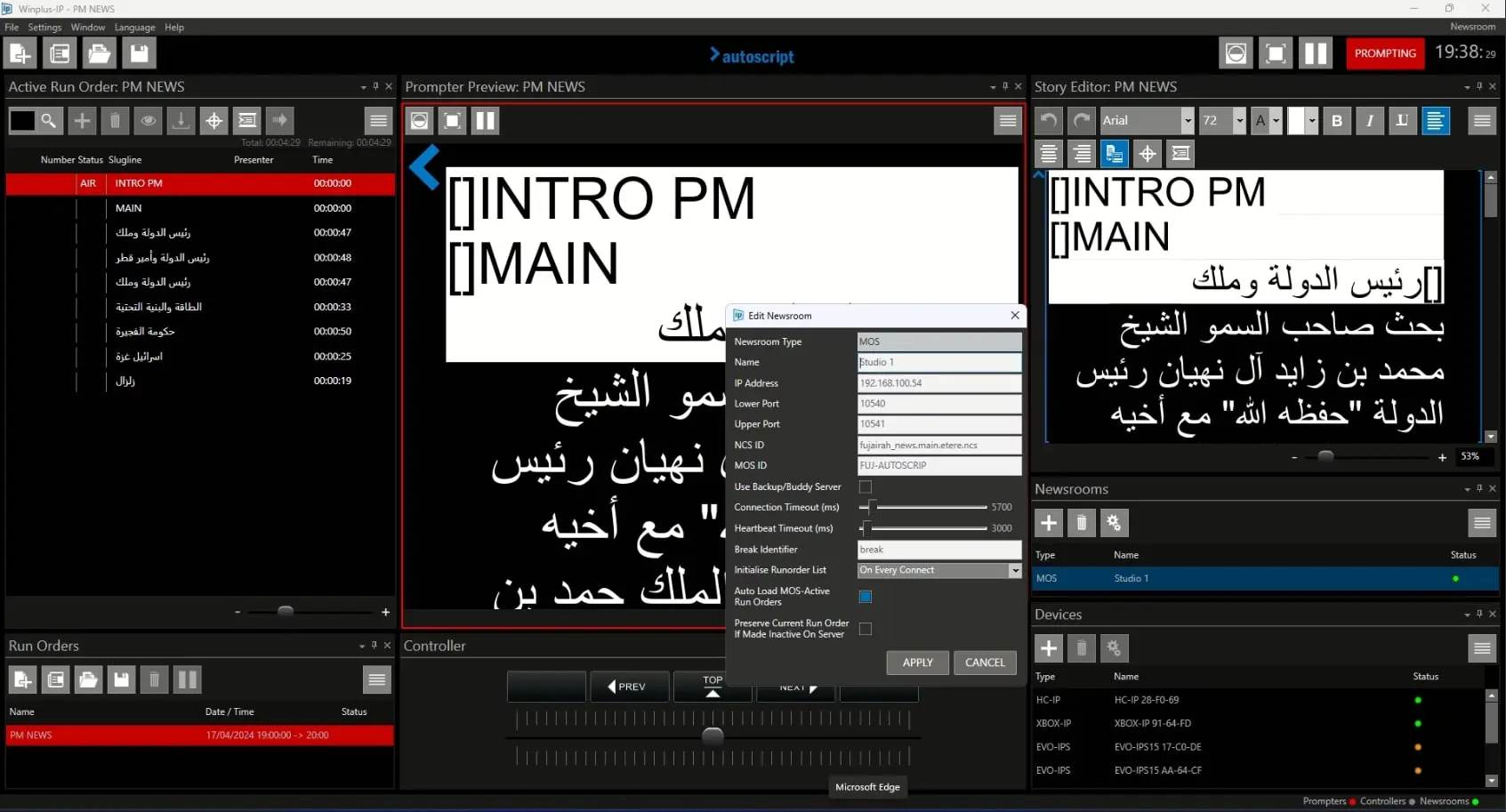
Task: Open the Initialise Runorder List dropdown
Action: point(1015,571)
